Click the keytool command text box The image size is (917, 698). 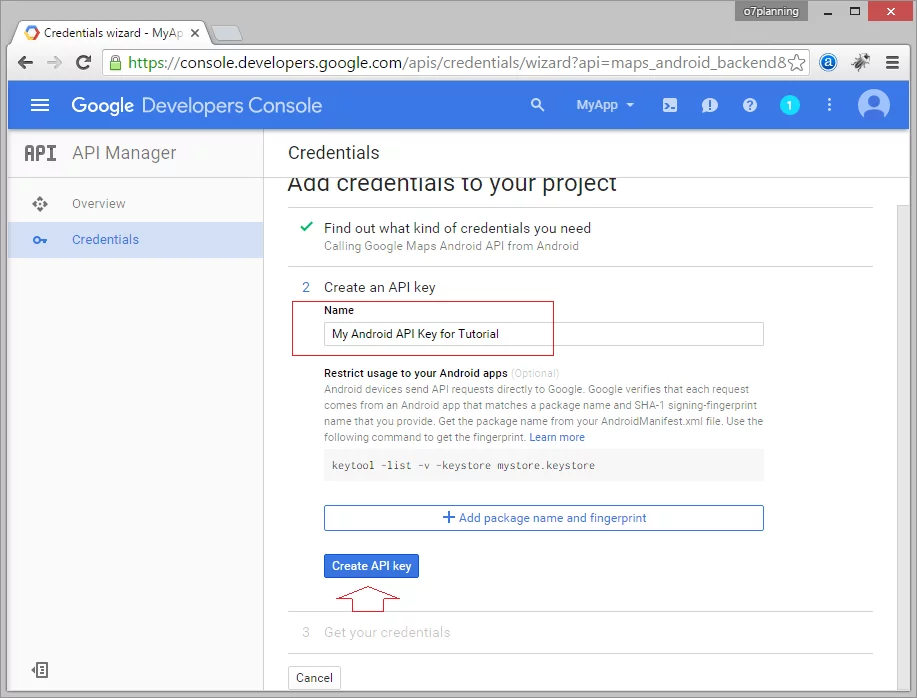point(543,465)
